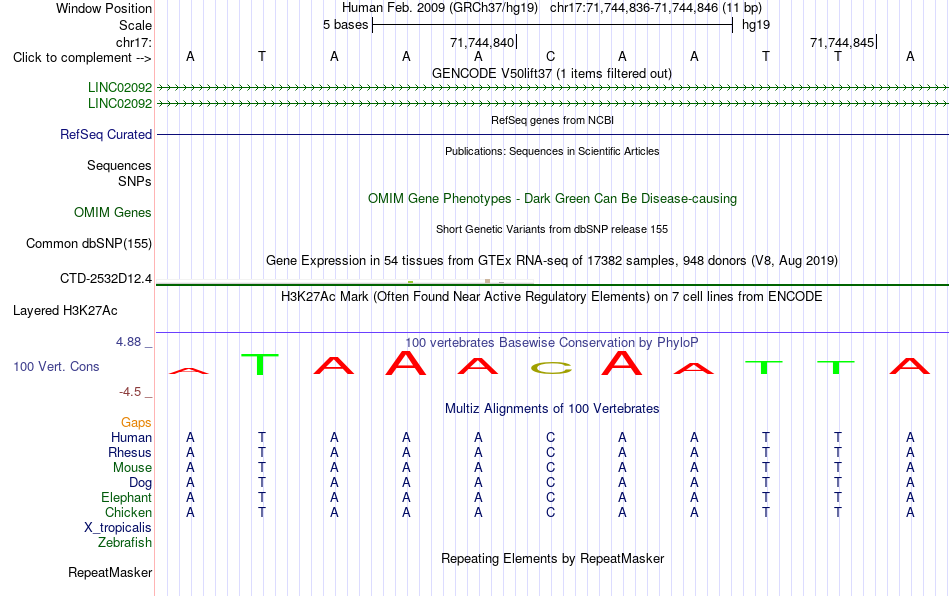
Task: Click the ruler coordinate "71,744,845"
Action: click(x=842, y=42)
